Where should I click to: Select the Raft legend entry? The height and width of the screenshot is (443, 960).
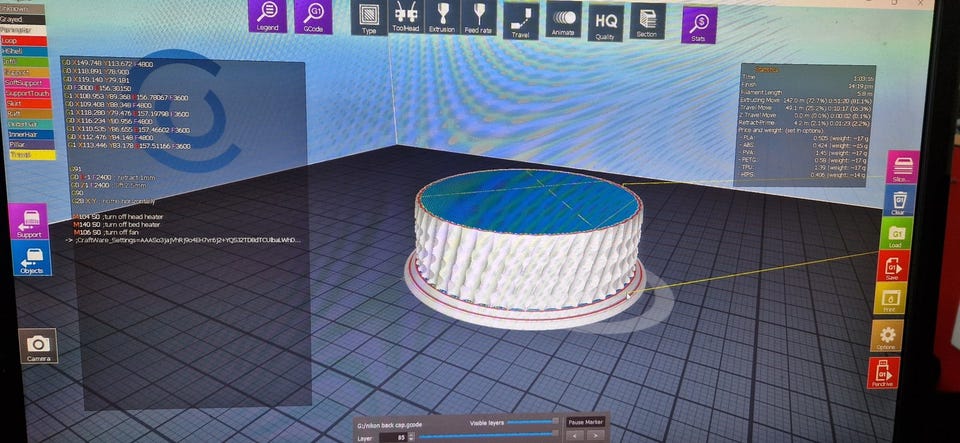[x=29, y=114]
